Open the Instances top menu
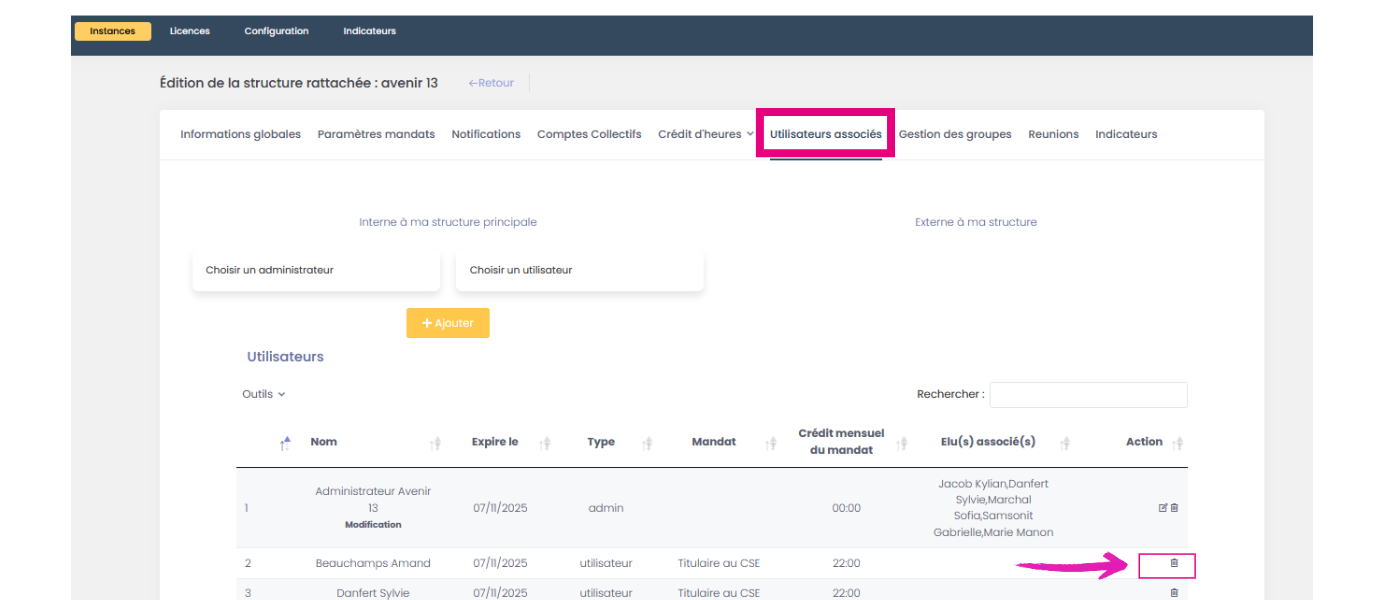Image resolution: width=1400 pixels, height=600 pixels. (113, 31)
